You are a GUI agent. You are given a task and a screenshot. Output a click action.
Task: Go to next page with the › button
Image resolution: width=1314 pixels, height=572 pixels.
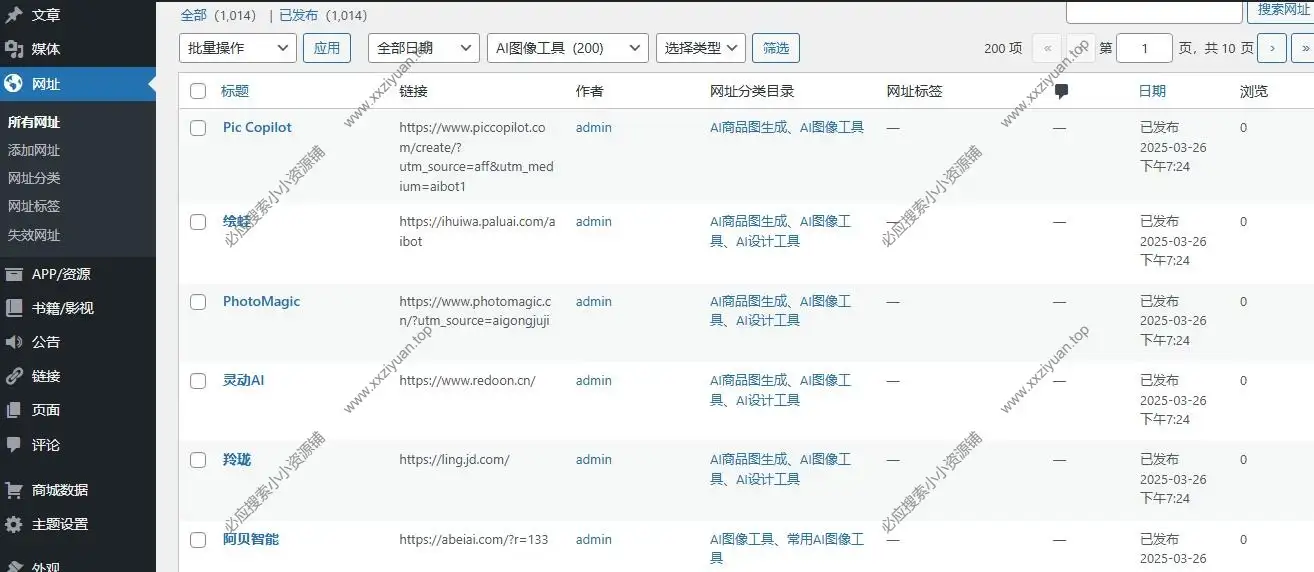pos(1271,48)
